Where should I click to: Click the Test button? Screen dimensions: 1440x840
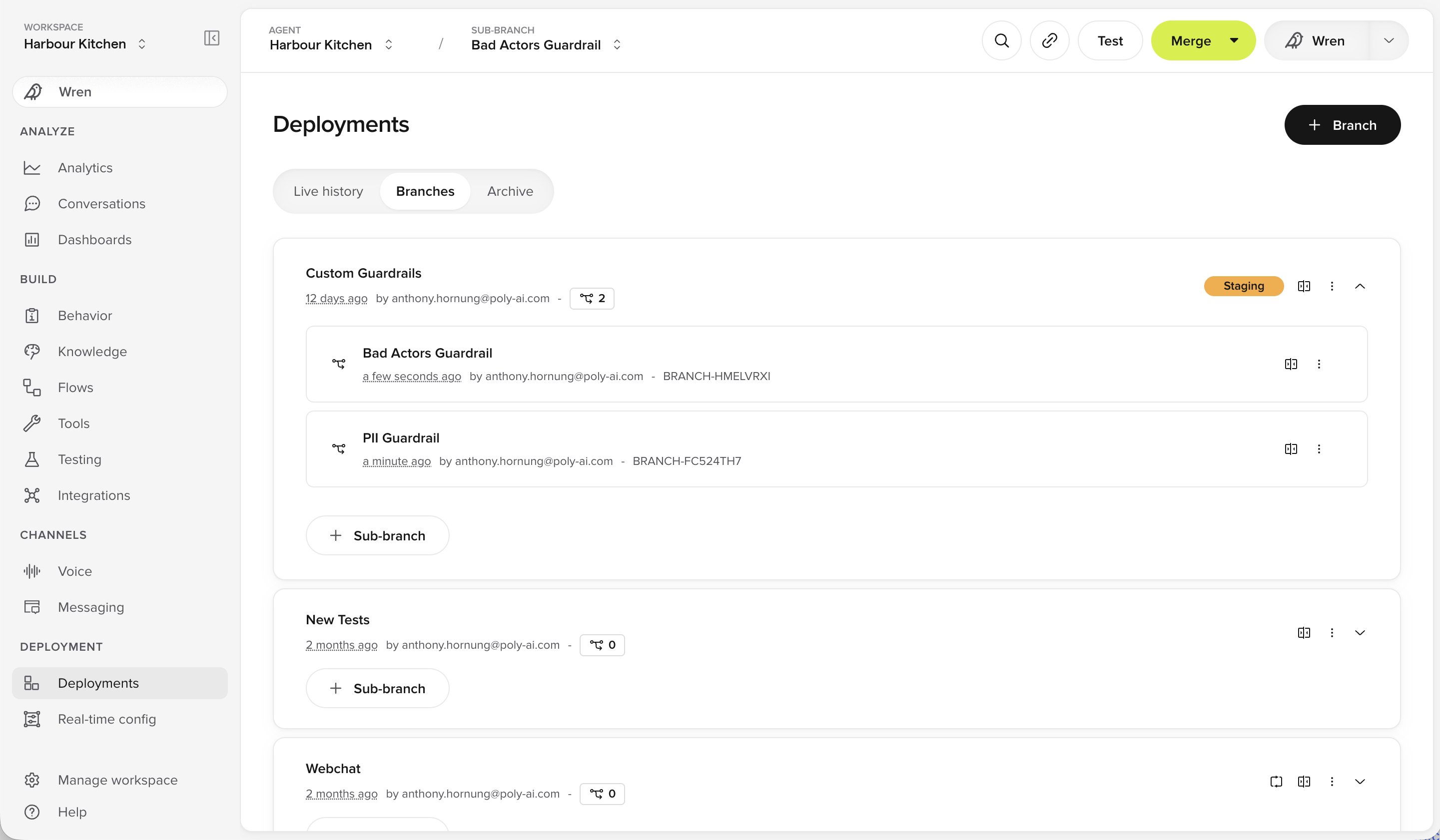pyautogui.click(x=1110, y=40)
